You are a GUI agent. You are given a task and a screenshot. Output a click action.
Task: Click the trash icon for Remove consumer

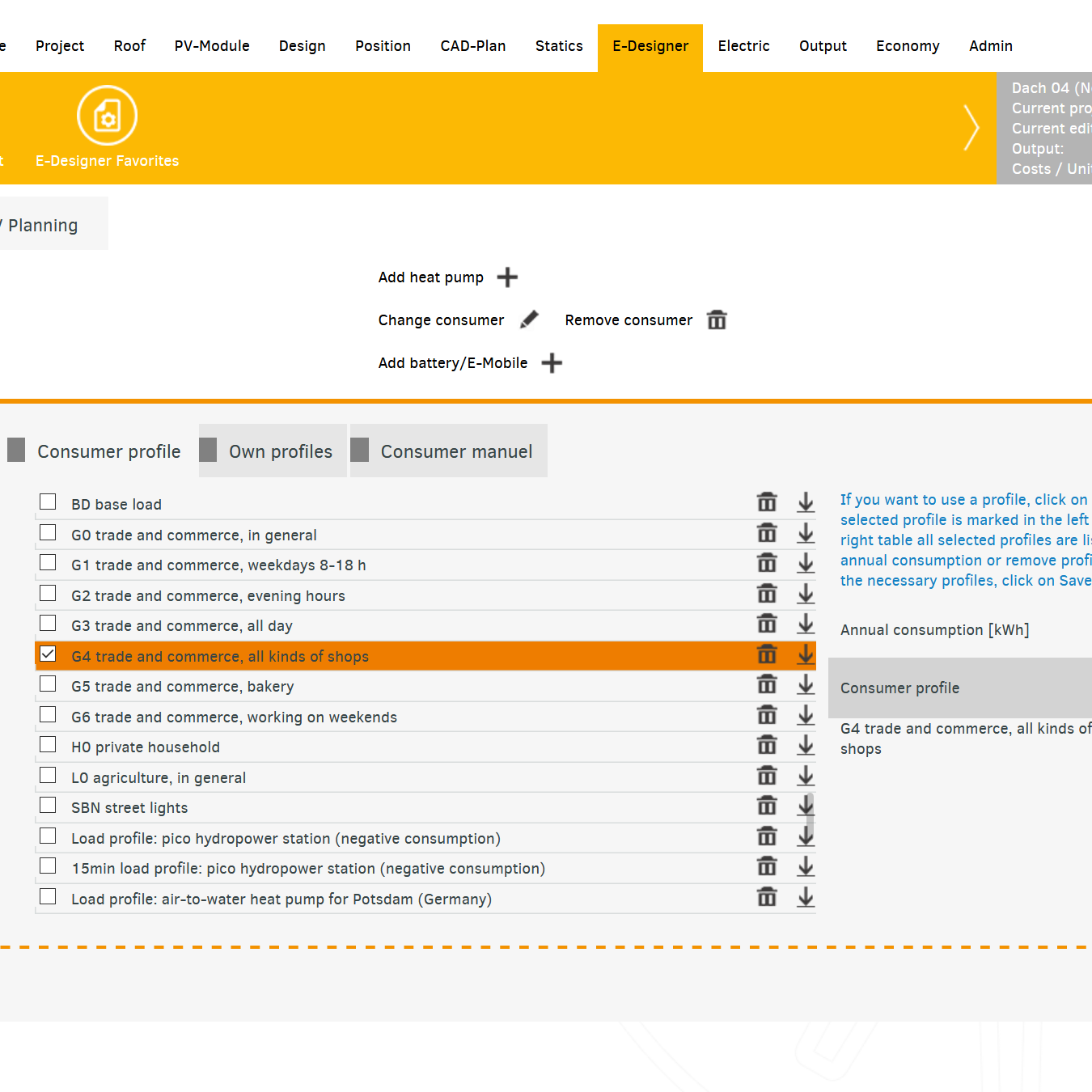tap(717, 320)
